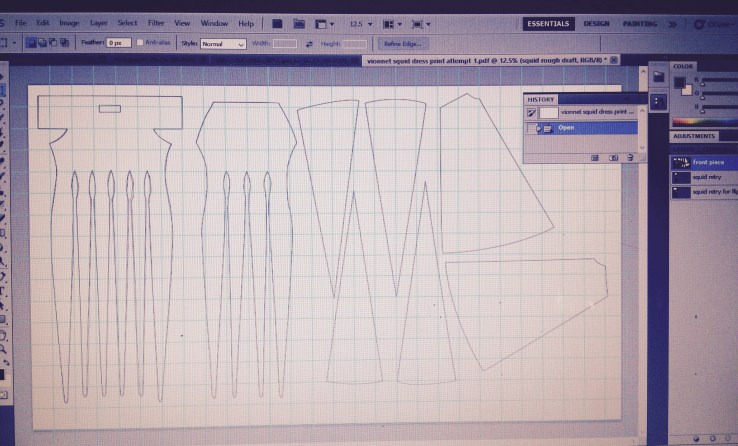Open the View menu
This screenshot has height=446, width=738.
coord(182,23)
